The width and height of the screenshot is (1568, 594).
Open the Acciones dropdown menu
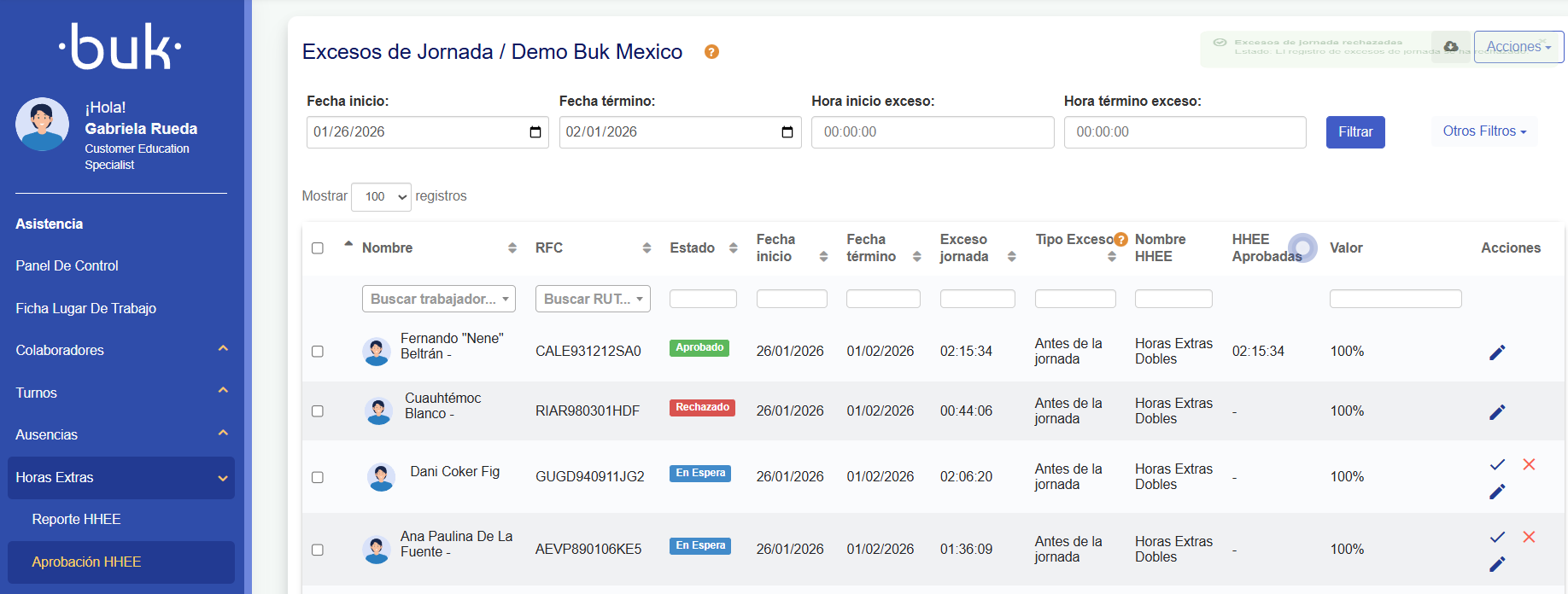(x=1518, y=47)
